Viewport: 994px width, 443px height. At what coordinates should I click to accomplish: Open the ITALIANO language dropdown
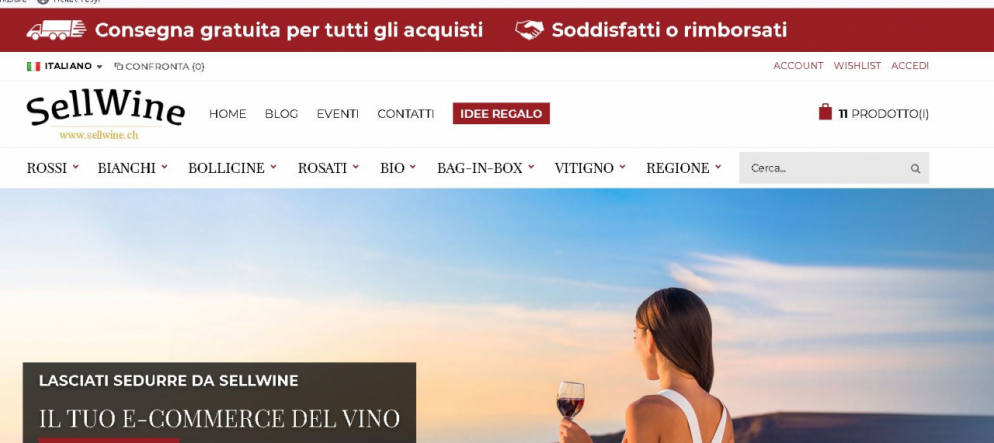[x=65, y=67]
